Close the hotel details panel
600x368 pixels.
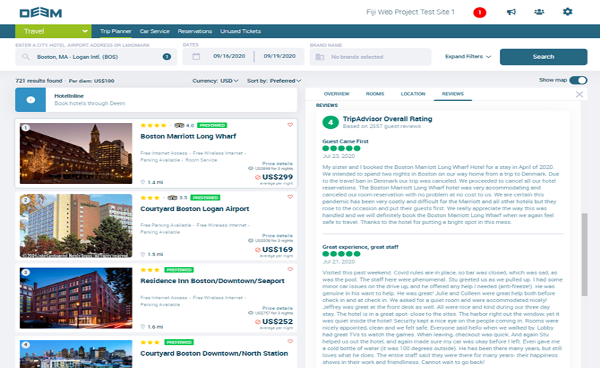[579, 94]
